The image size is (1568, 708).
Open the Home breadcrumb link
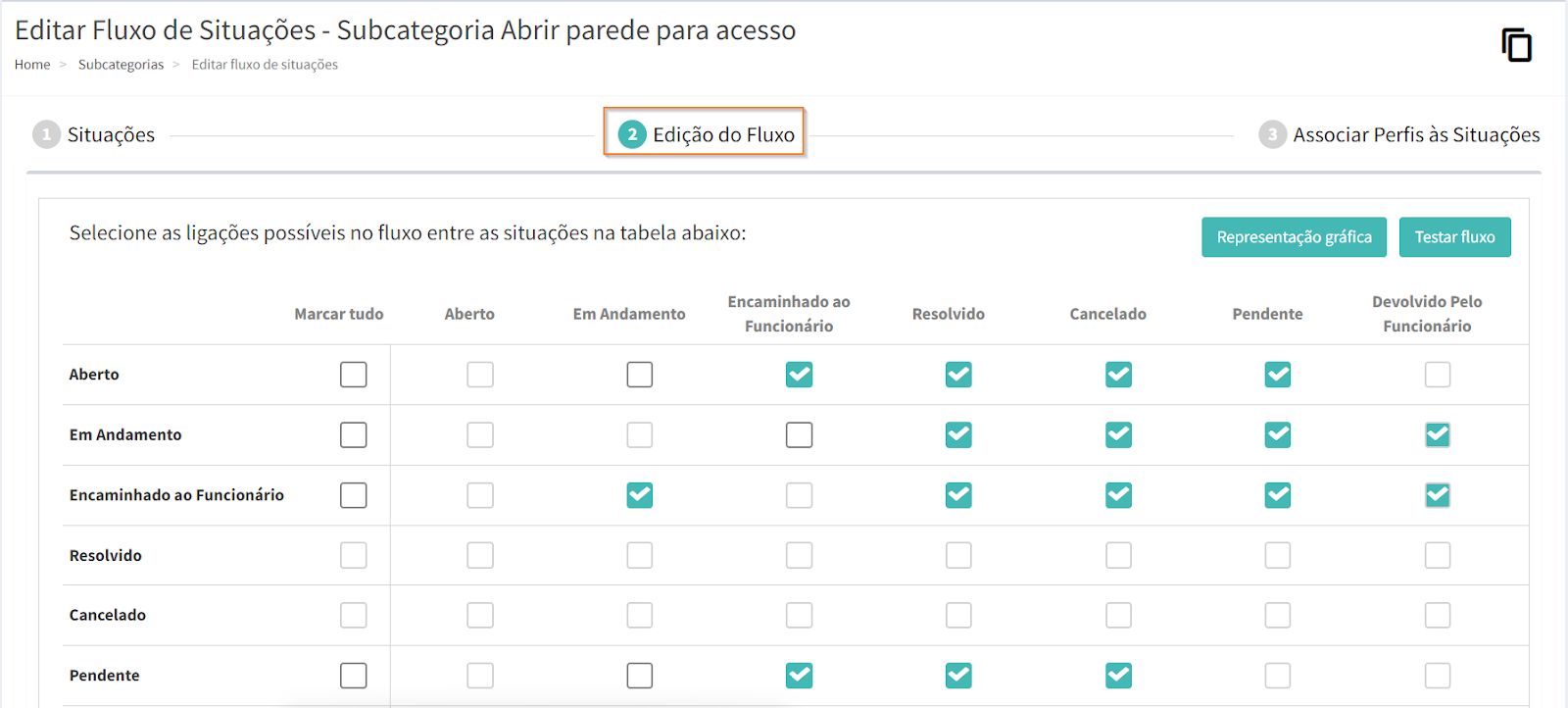(32, 65)
